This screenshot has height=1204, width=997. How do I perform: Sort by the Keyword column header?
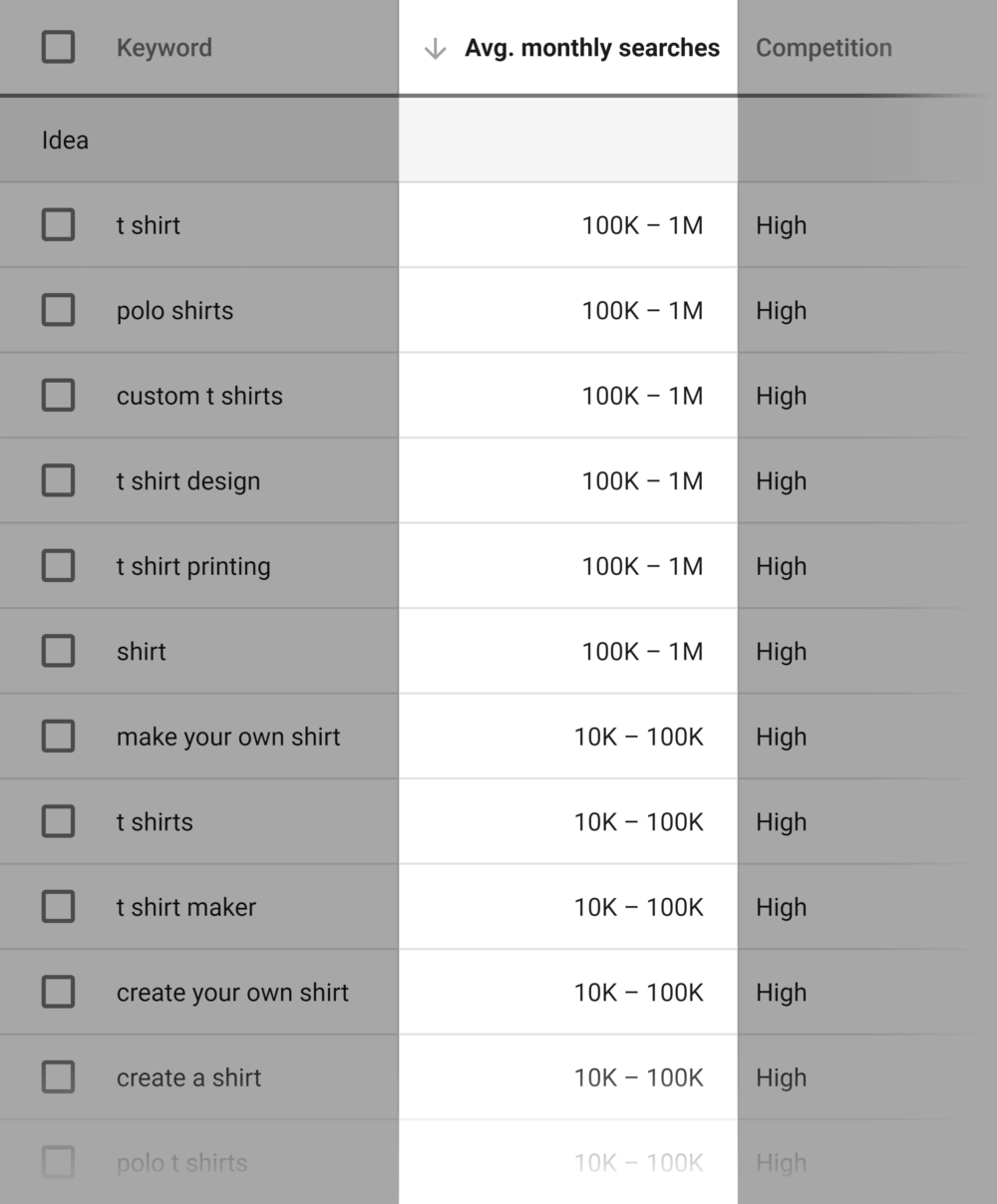click(x=165, y=48)
